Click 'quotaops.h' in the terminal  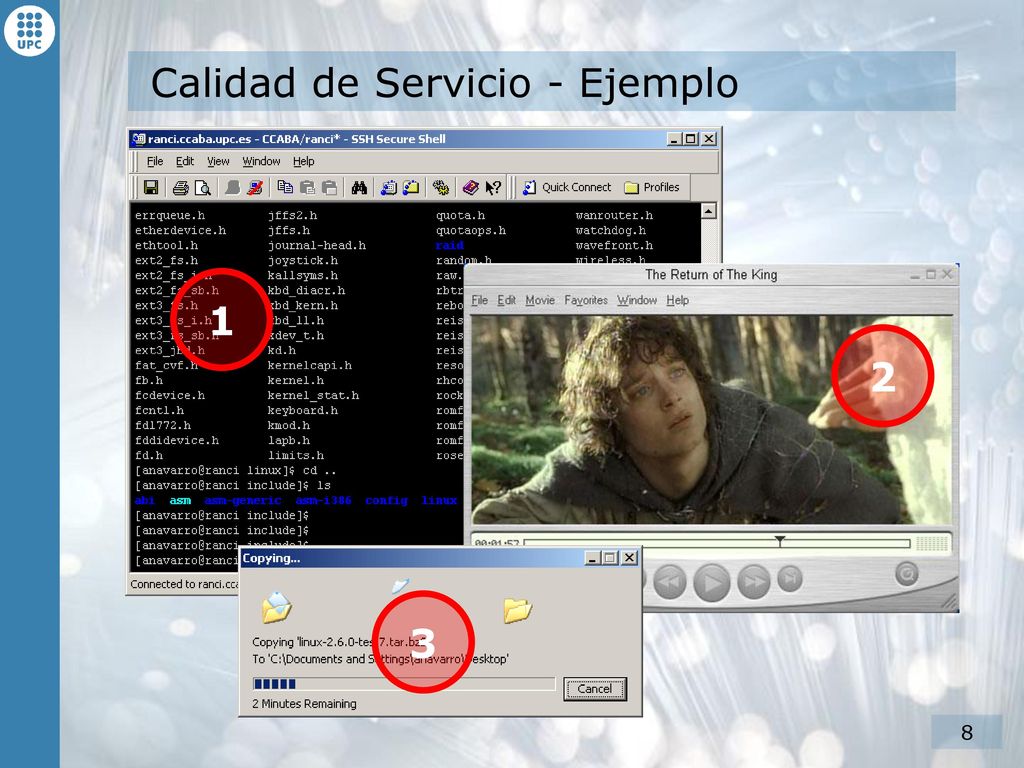(x=471, y=231)
